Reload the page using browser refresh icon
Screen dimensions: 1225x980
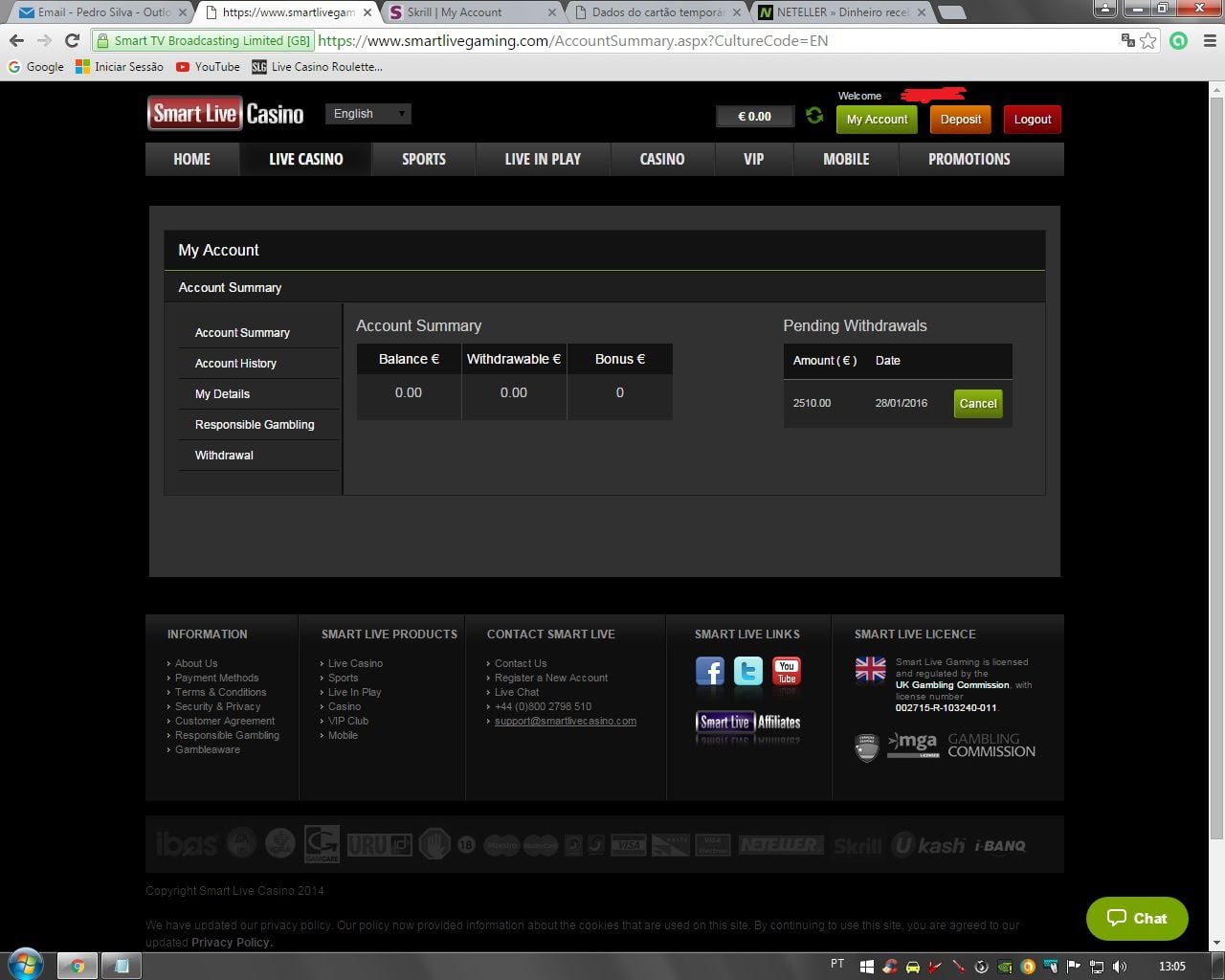click(x=72, y=41)
